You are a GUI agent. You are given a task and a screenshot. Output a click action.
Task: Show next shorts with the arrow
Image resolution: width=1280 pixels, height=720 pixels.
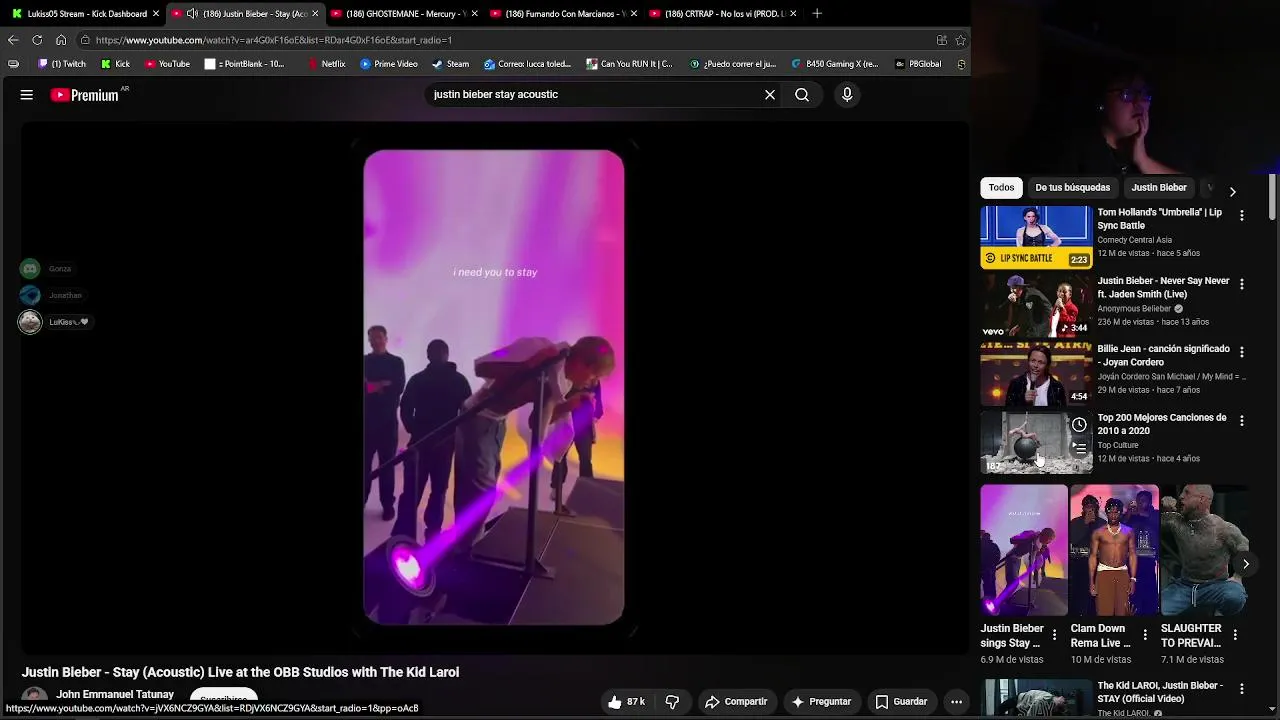pos(1246,564)
